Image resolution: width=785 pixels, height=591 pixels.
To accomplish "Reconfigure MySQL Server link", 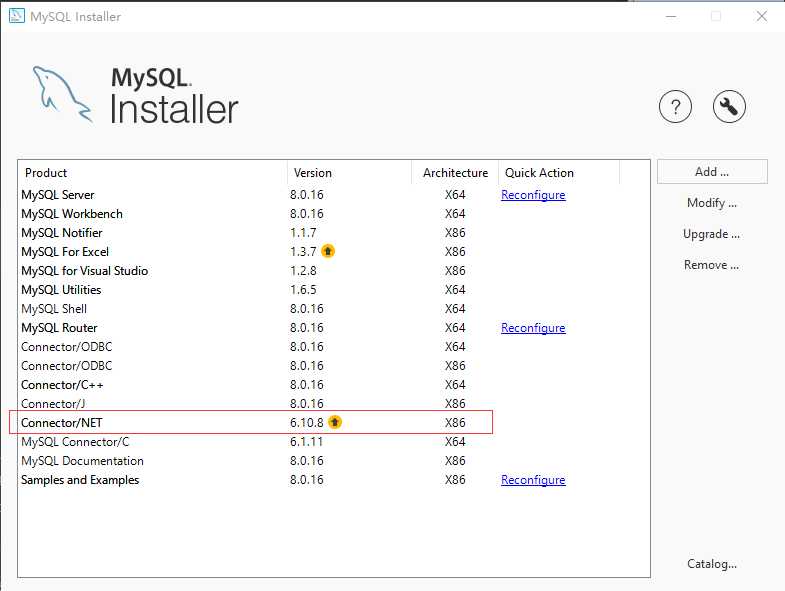I will pyautogui.click(x=533, y=195).
